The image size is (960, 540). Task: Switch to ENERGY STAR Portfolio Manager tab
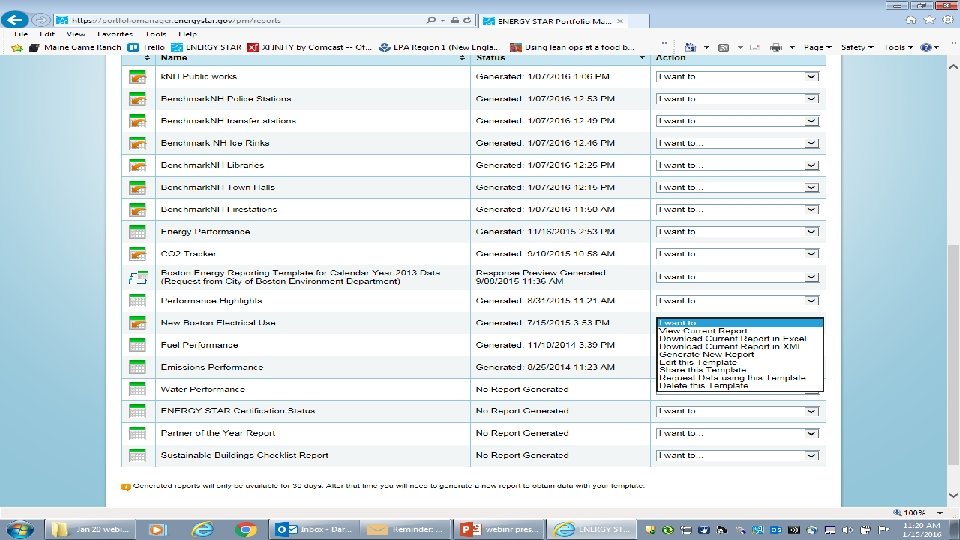[x=554, y=21]
